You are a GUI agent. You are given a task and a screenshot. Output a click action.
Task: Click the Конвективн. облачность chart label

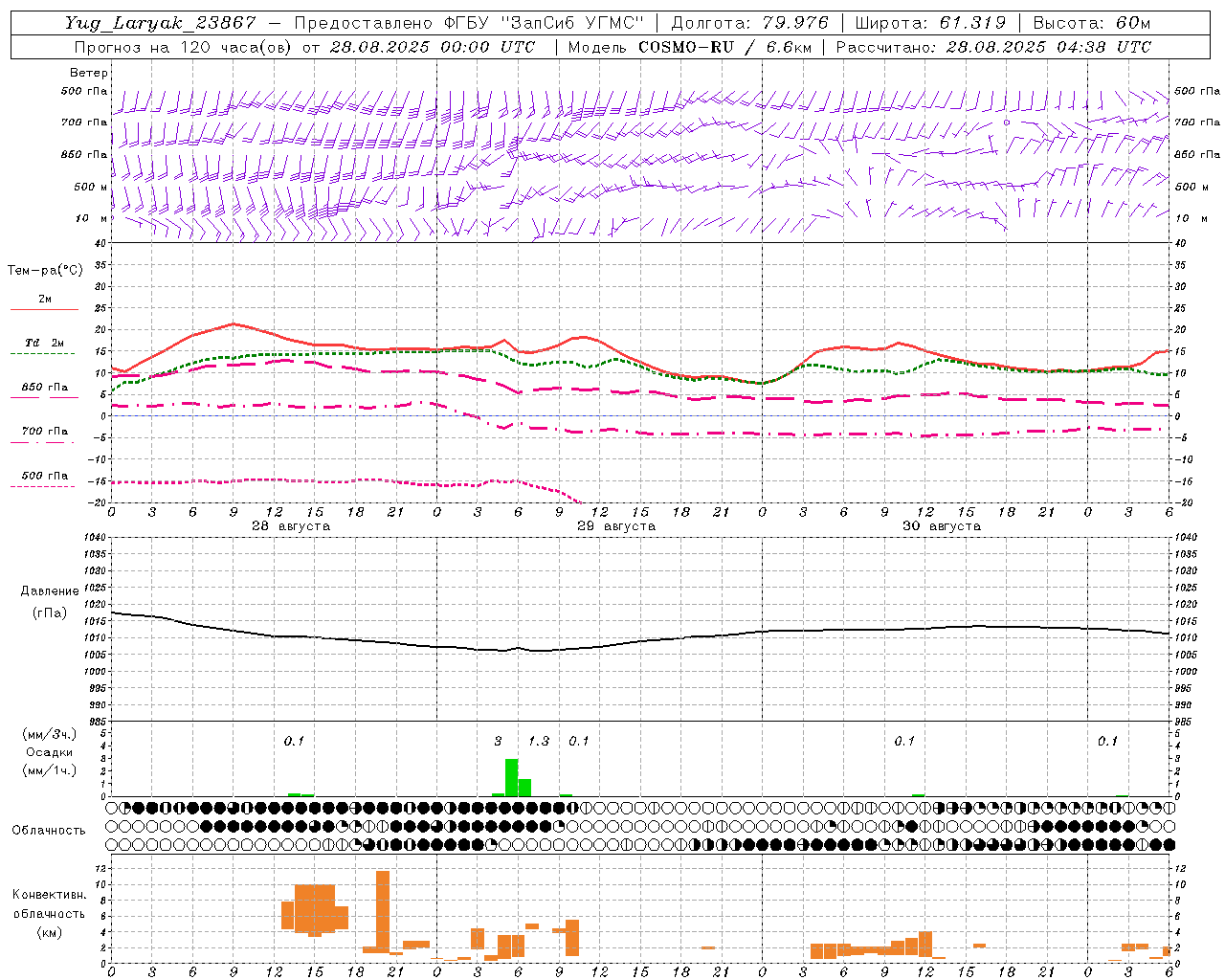click(x=49, y=904)
